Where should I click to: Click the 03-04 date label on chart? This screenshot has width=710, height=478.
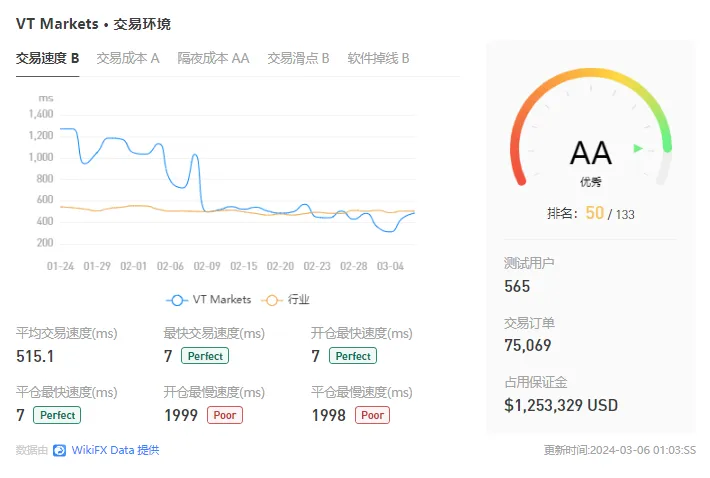(x=390, y=266)
